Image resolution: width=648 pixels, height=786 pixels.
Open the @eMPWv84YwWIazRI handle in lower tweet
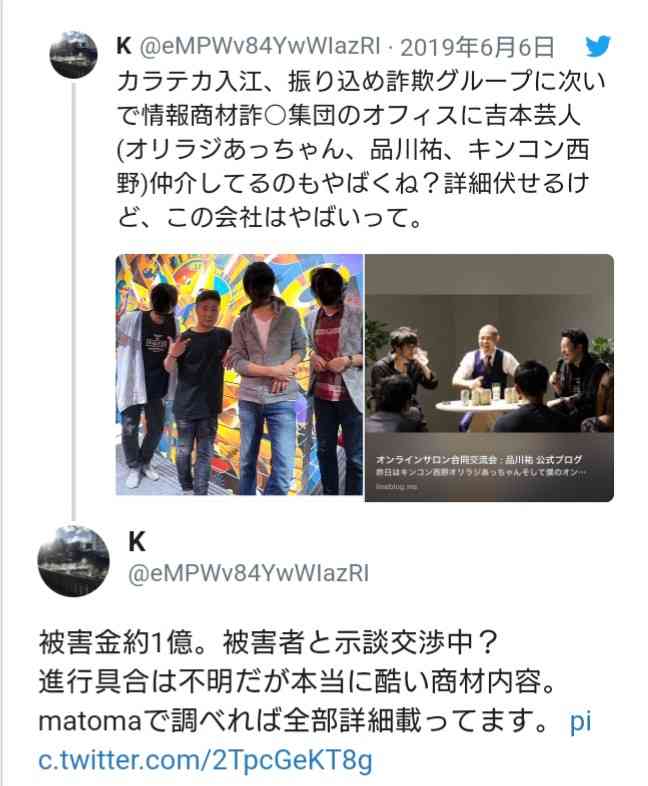click(249, 573)
